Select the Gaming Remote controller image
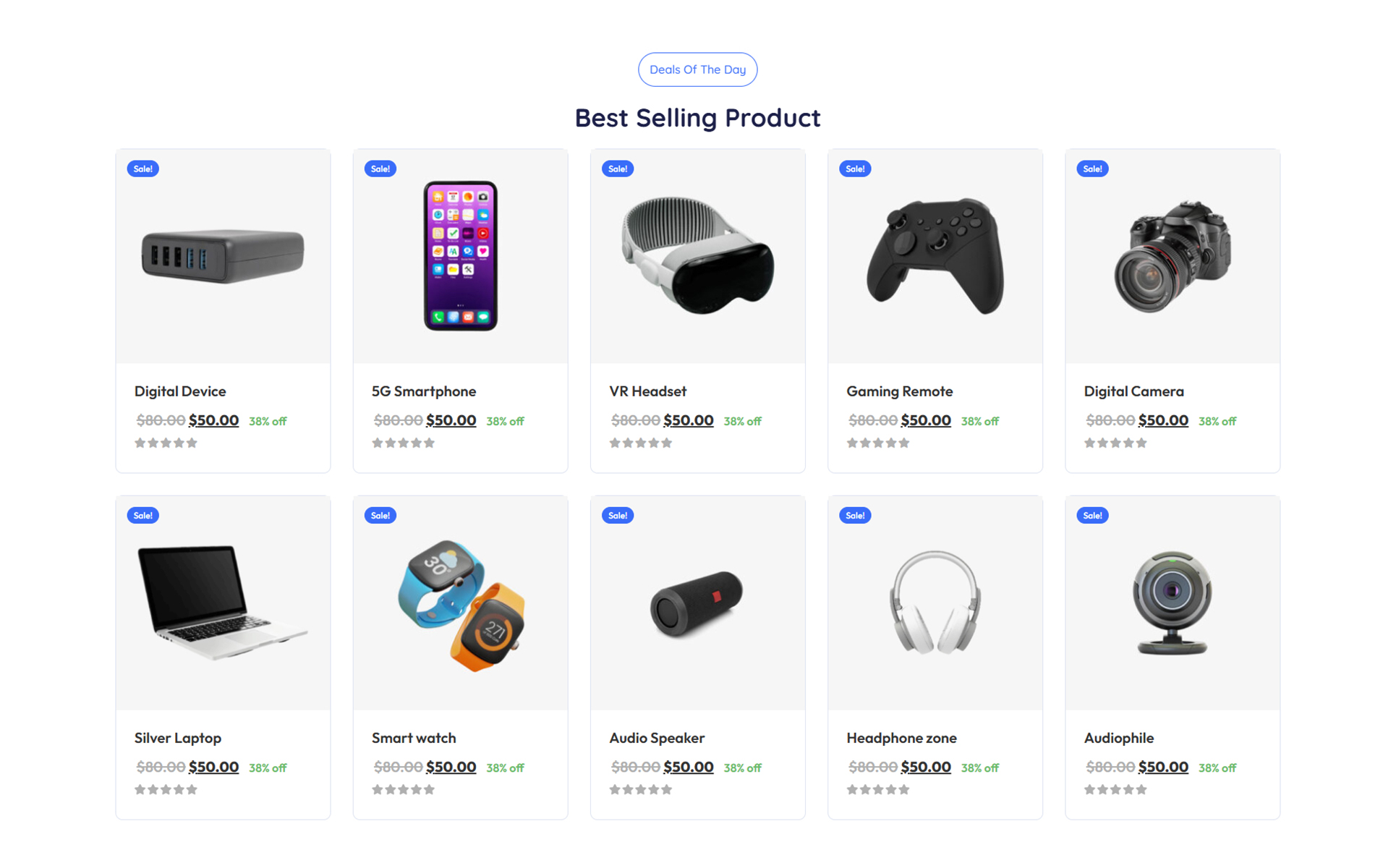 [935, 256]
